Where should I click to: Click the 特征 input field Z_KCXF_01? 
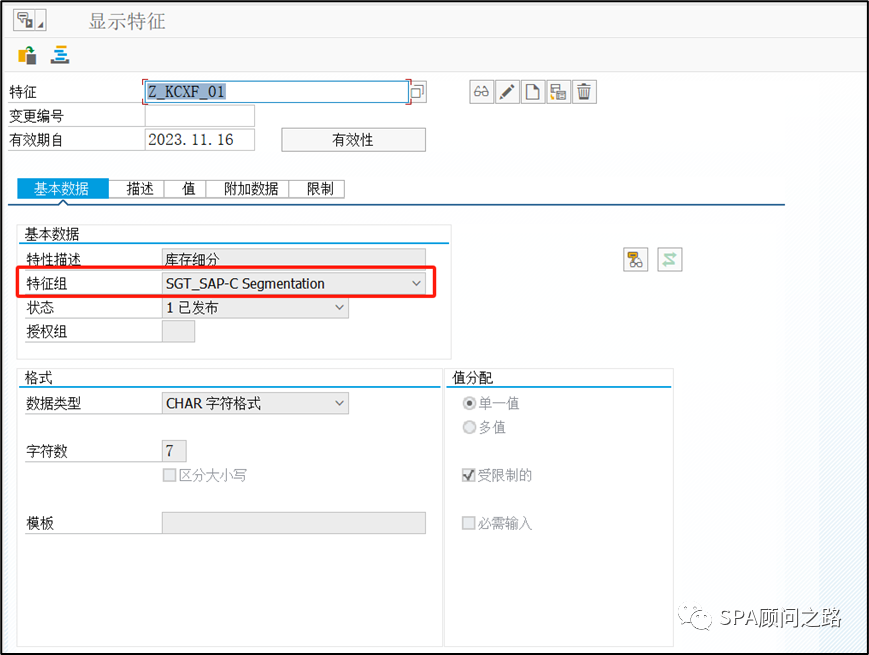point(277,91)
